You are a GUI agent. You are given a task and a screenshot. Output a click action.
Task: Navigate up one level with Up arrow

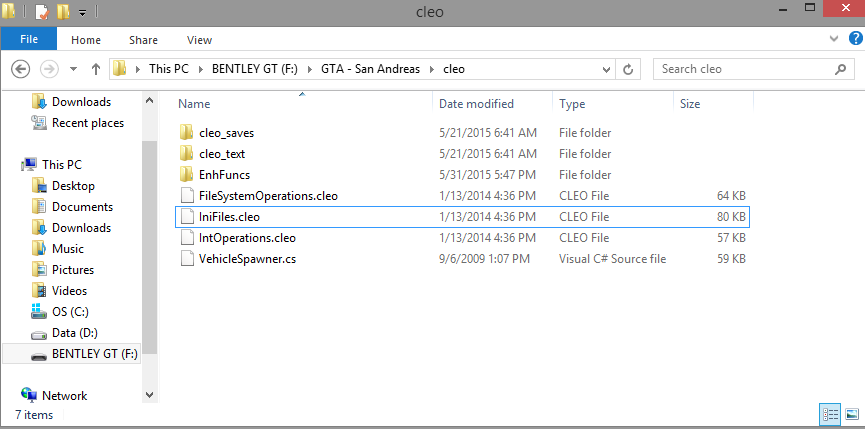[96, 69]
